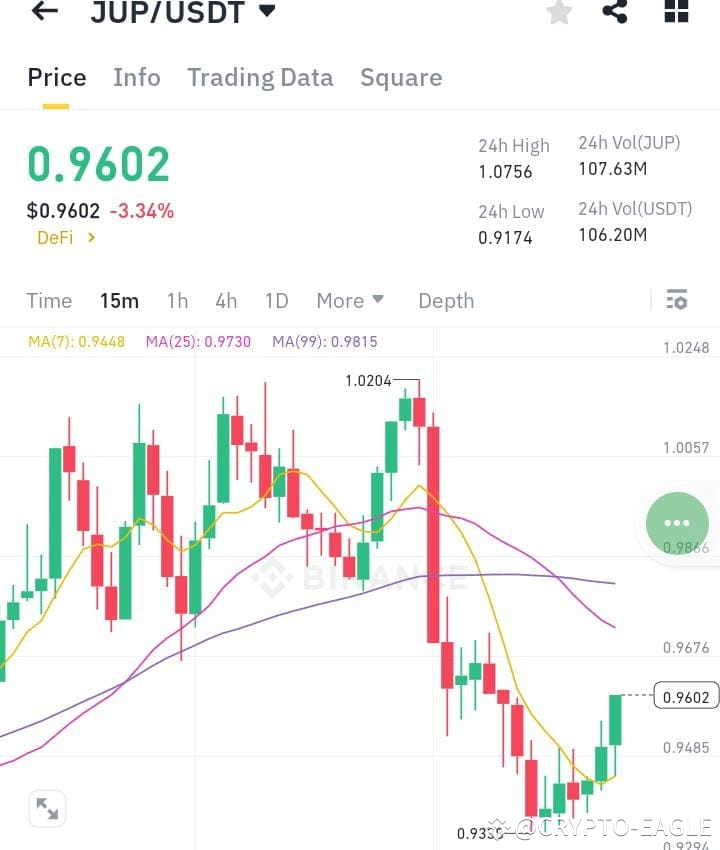
Task: Tap the fullscreen expand icon on the chart
Action: pyautogui.click(x=47, y=810)
